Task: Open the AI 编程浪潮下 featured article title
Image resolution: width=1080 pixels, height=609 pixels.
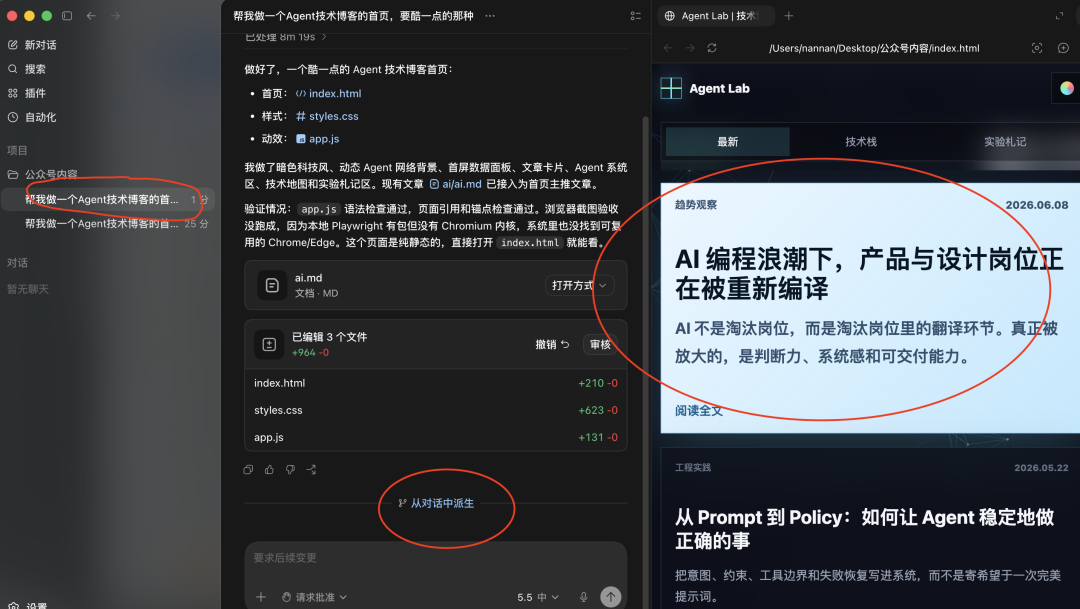Action: [x=869, y=273]
